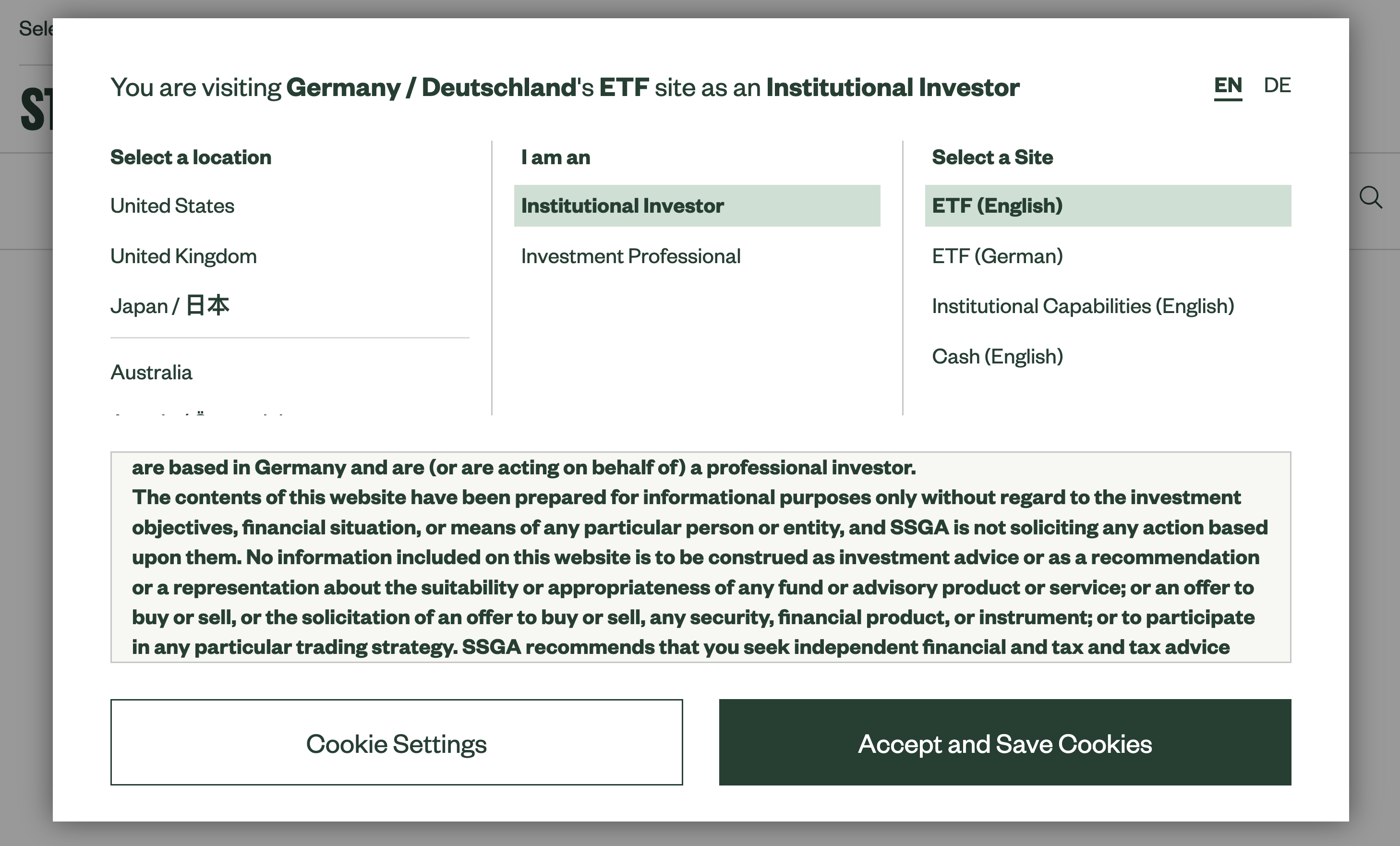Choose the Cash (English) site
Image resolution: width=1400 pixels, height=846 pixels.
pyautogui.click(x=998, y=356)
